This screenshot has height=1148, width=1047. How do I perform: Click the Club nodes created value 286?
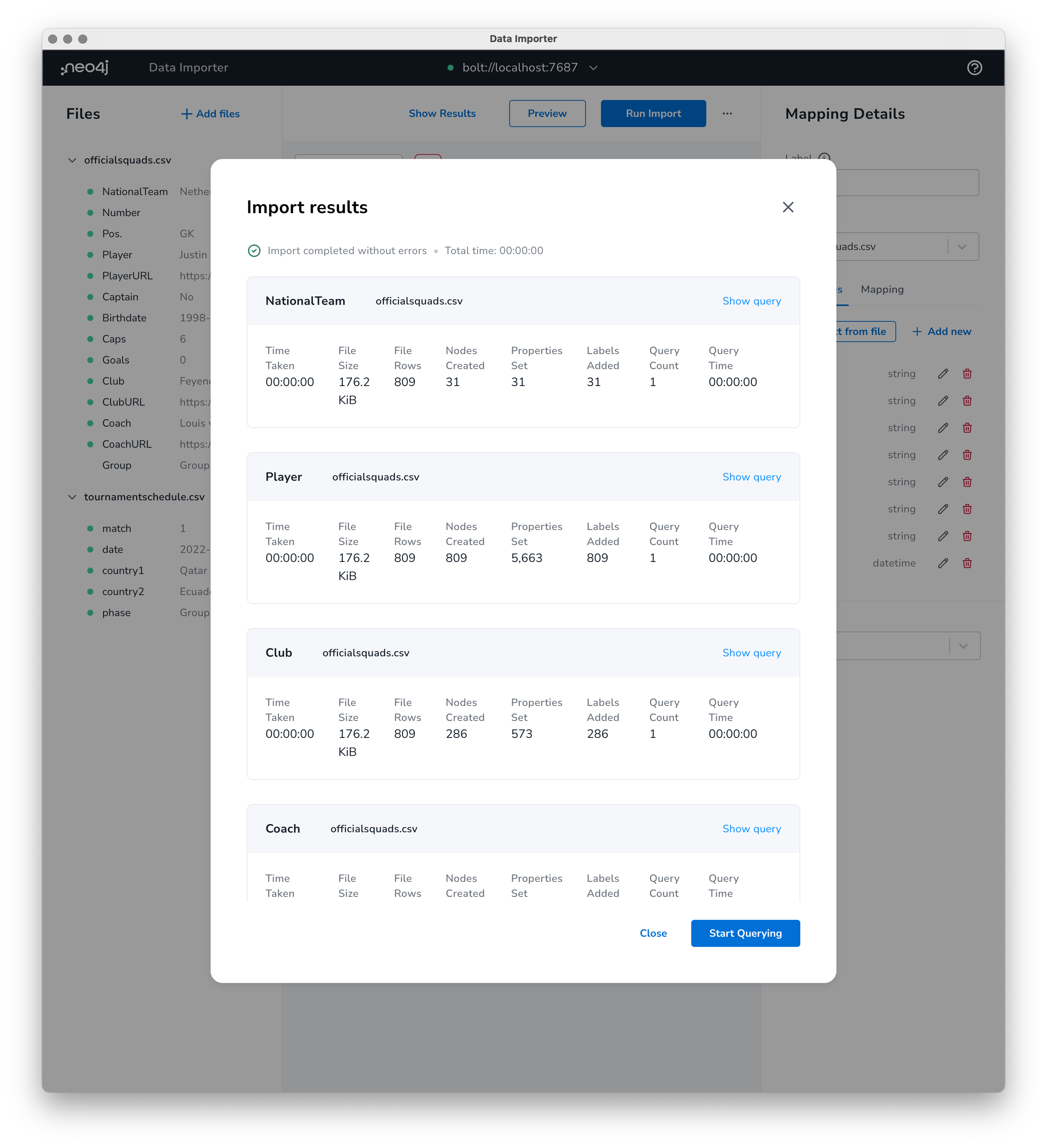pos(456,734)
